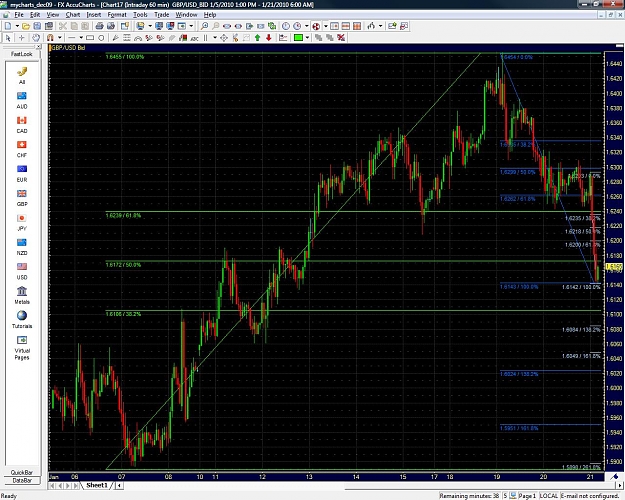Image resolution: width=625 pixels, height=500 pixels.
Task: Click the FastLook panel header
Action: point(22,53)
